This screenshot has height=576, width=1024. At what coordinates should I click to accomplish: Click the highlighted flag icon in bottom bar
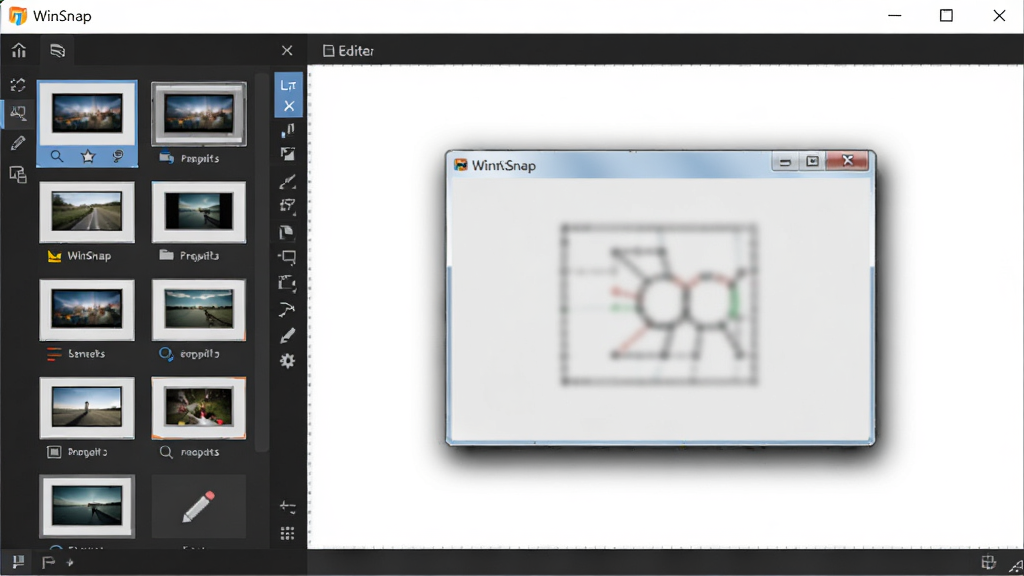point(18,562)
